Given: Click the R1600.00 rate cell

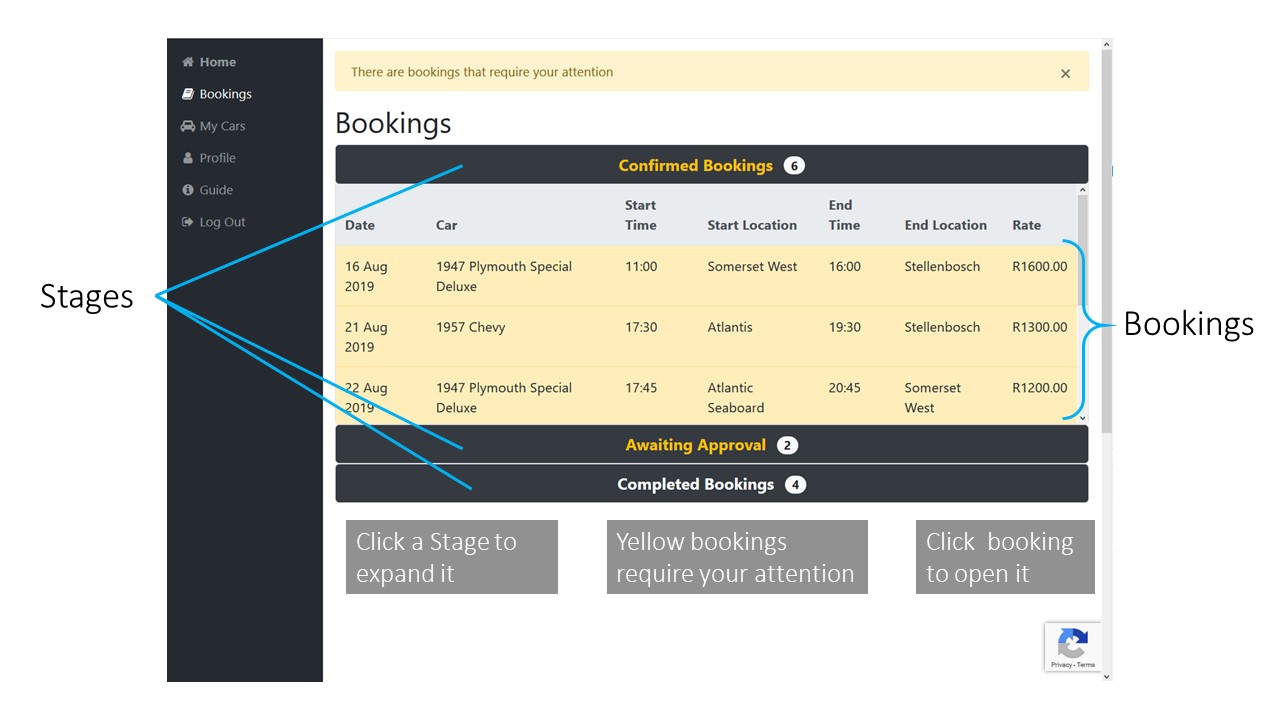Looking at the screenshot, I should 1039,267.
